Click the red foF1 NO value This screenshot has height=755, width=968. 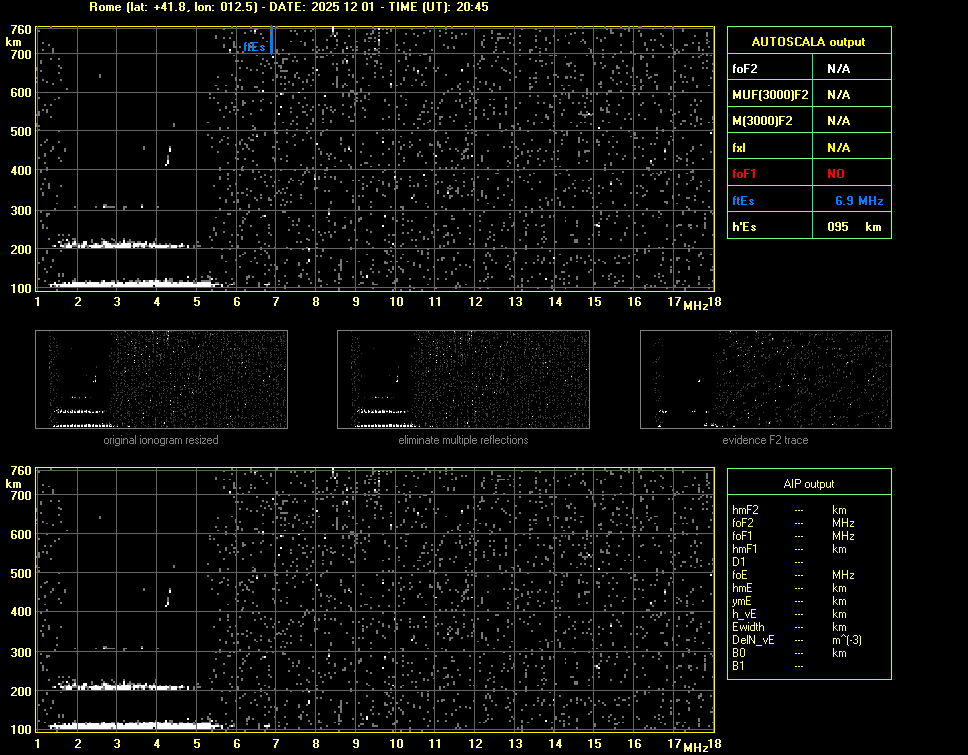pos(835,173)
